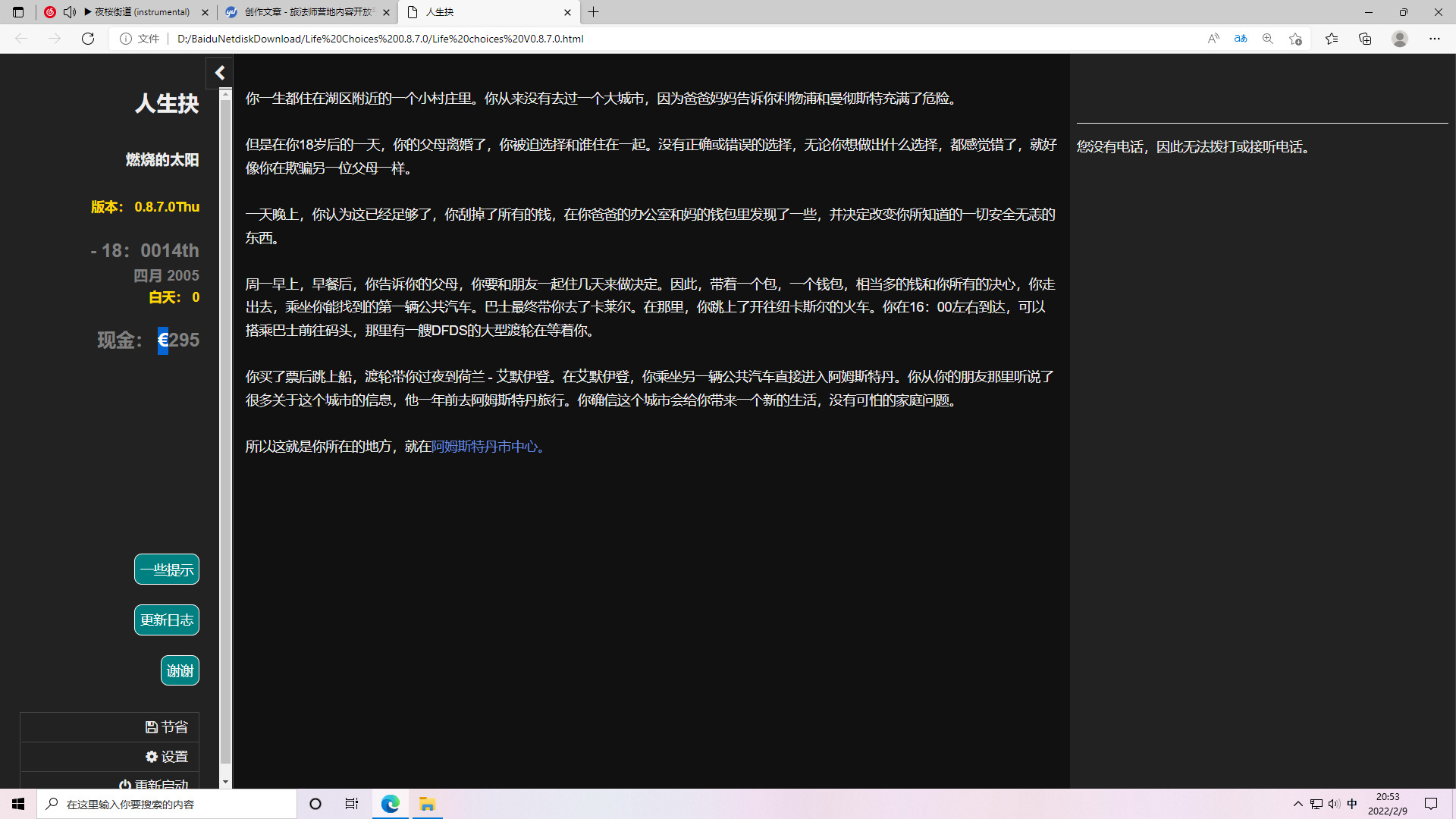This screenshot has width=1456, height=819.
Task: Open the zoom magnifier icon in address bar
Action: (1268, 39)
